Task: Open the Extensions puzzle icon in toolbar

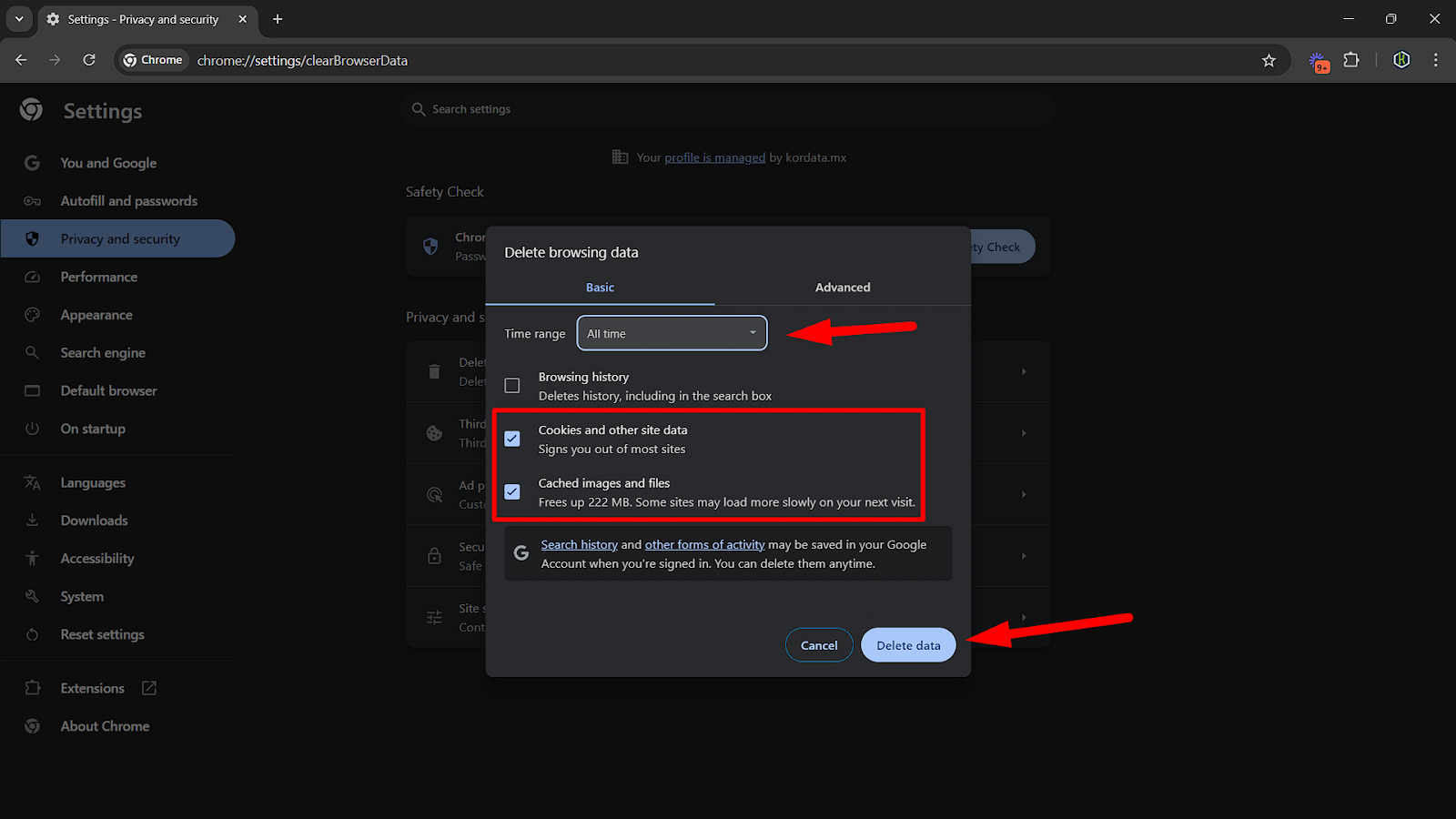Action: click(x=1351, y=60)
